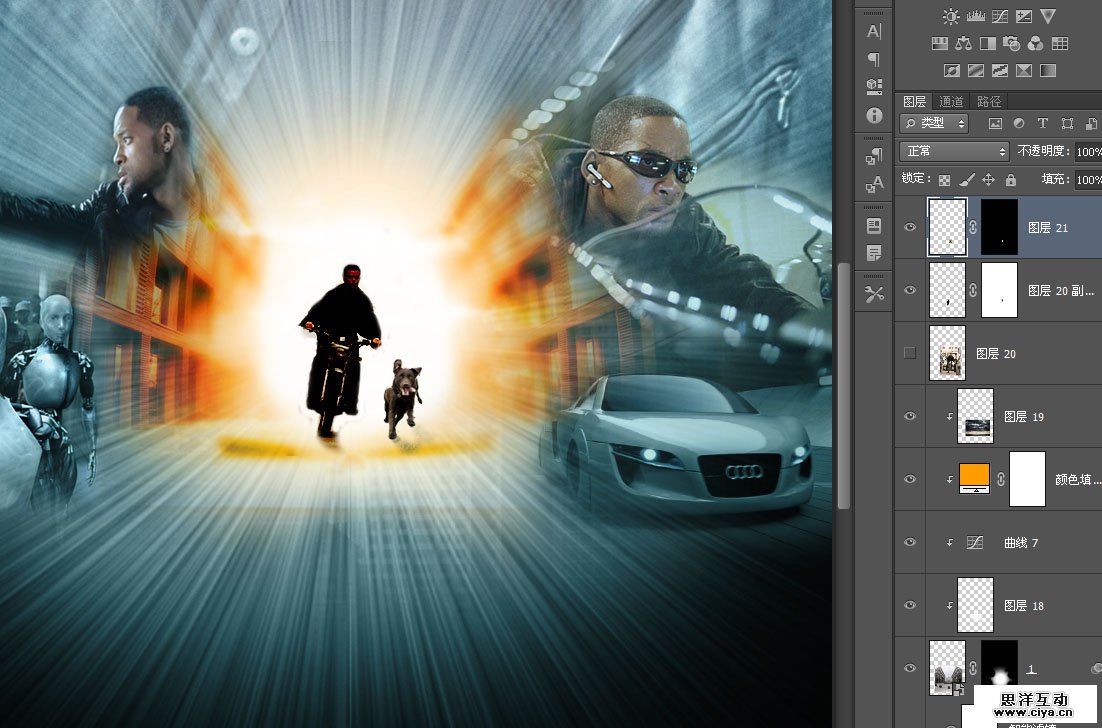Click the 曲线 7 curves layer icon
Viewport: 1102px width, 728px height.
point(975,542)
